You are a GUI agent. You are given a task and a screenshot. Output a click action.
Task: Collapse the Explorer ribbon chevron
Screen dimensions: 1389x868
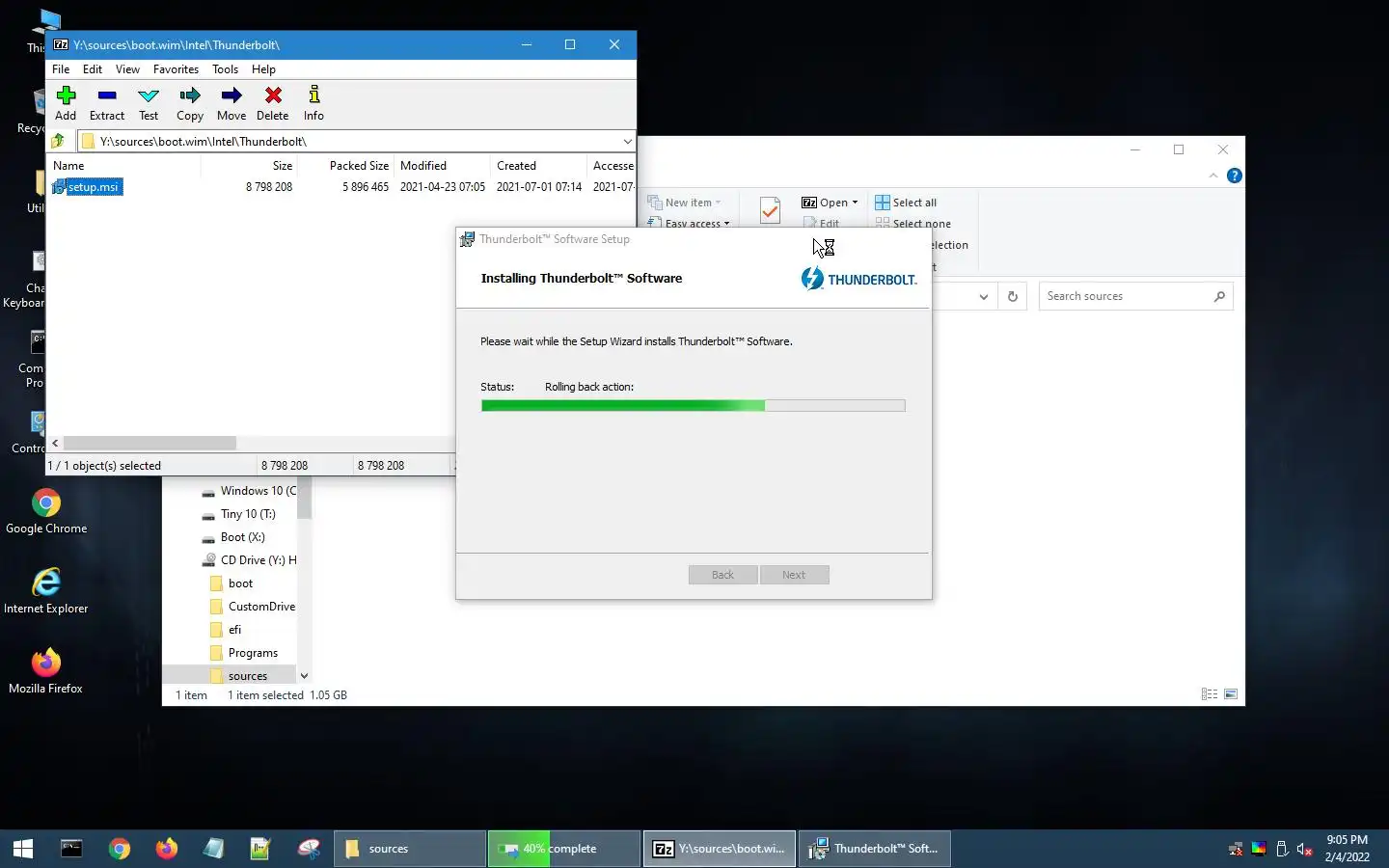(x=1213, y=176)
